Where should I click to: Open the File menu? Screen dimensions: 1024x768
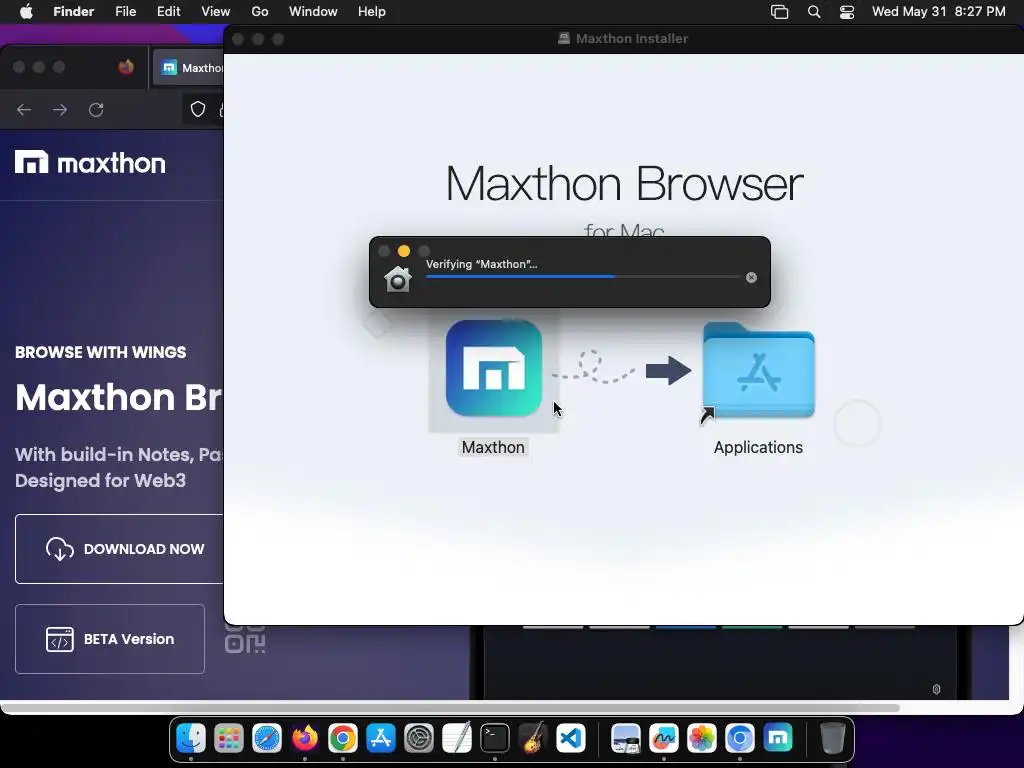point(125,12)
